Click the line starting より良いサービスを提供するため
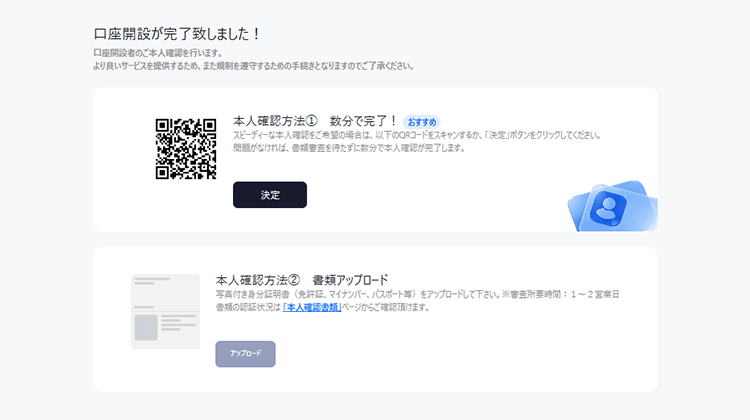Image resolution: width=750 pixels, height=420 pixels. (x=254, y=66)
